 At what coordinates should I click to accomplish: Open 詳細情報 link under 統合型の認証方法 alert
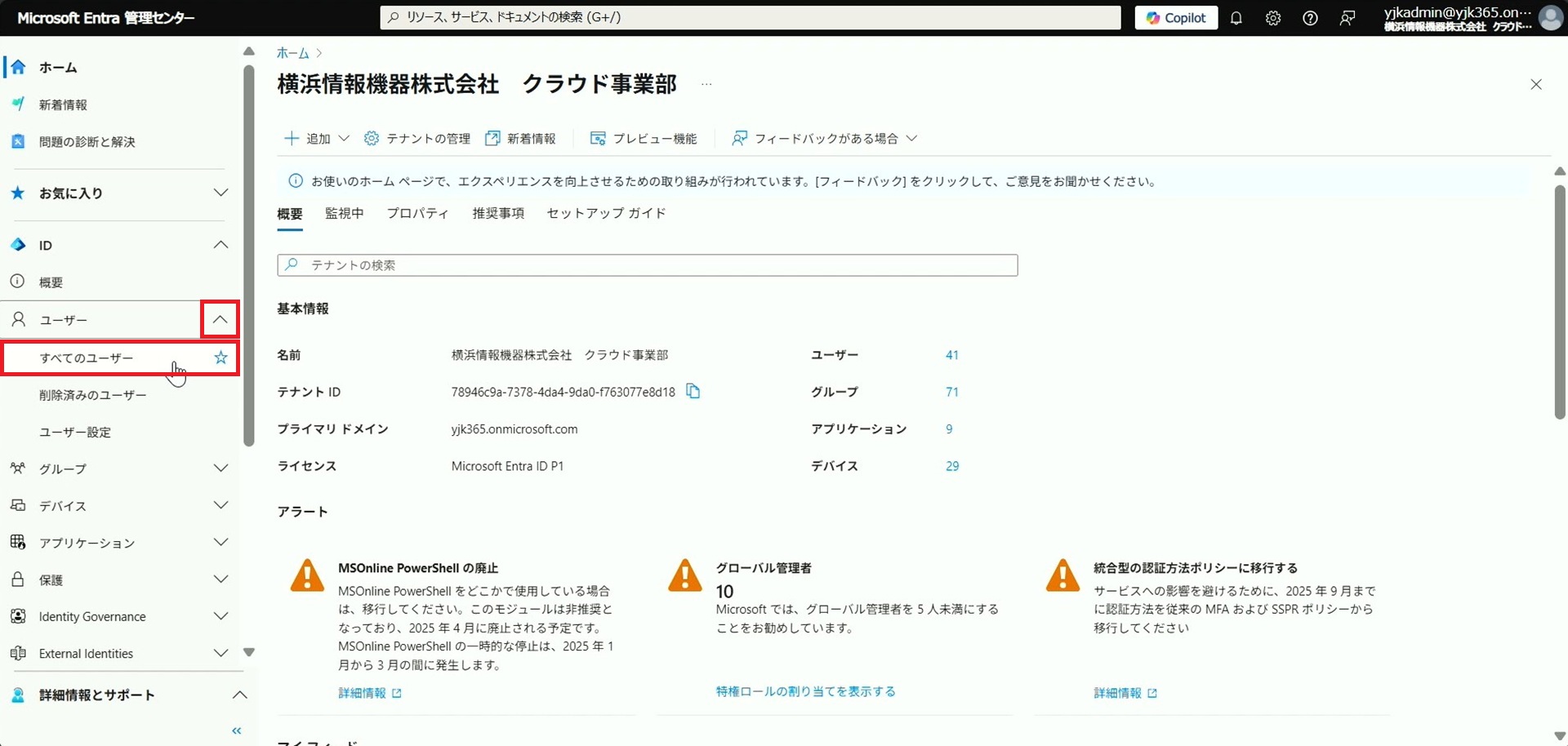pyautogui.click(x=1125, y=693)
